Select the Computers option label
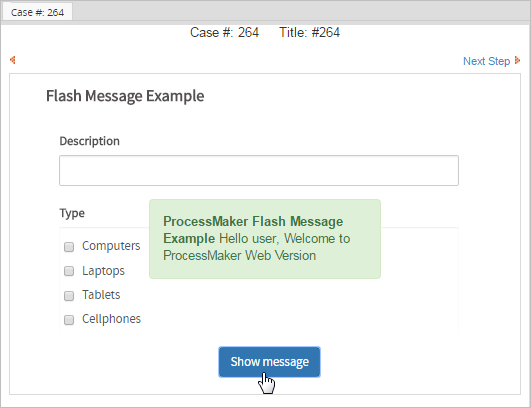 point(111,246)
